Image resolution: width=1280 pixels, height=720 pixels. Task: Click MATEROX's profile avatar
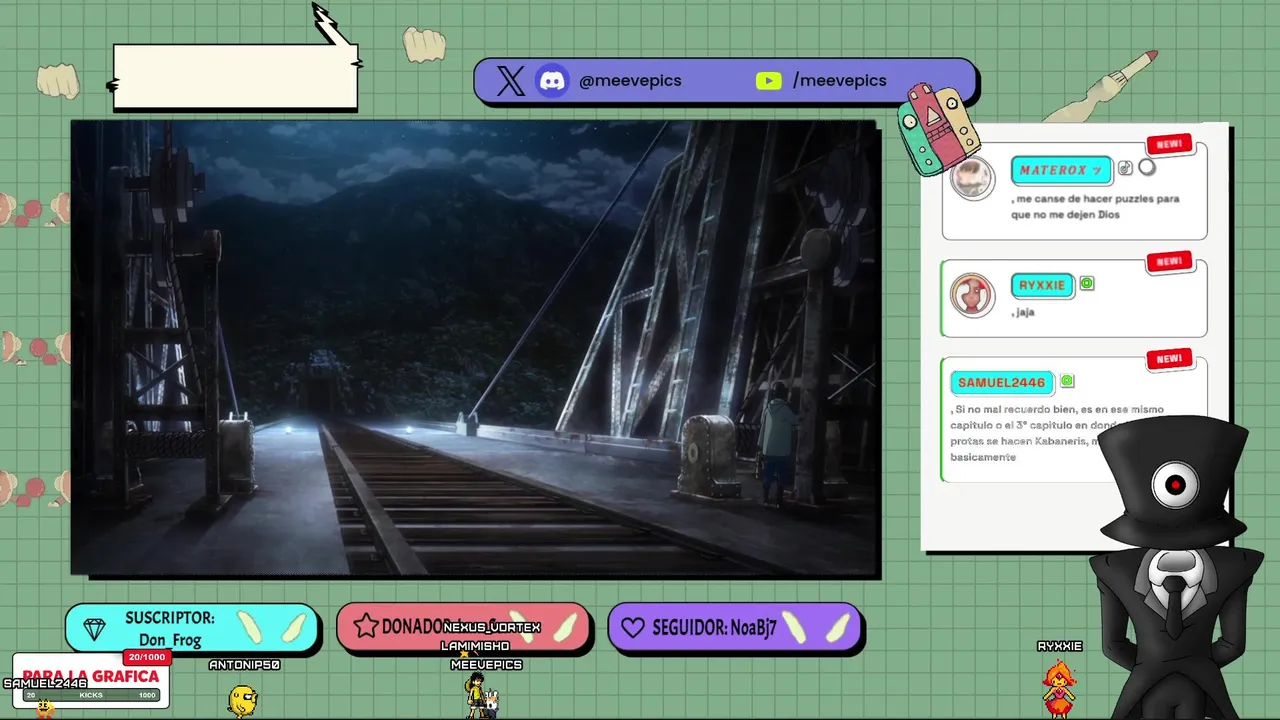[x=972, y=179]
